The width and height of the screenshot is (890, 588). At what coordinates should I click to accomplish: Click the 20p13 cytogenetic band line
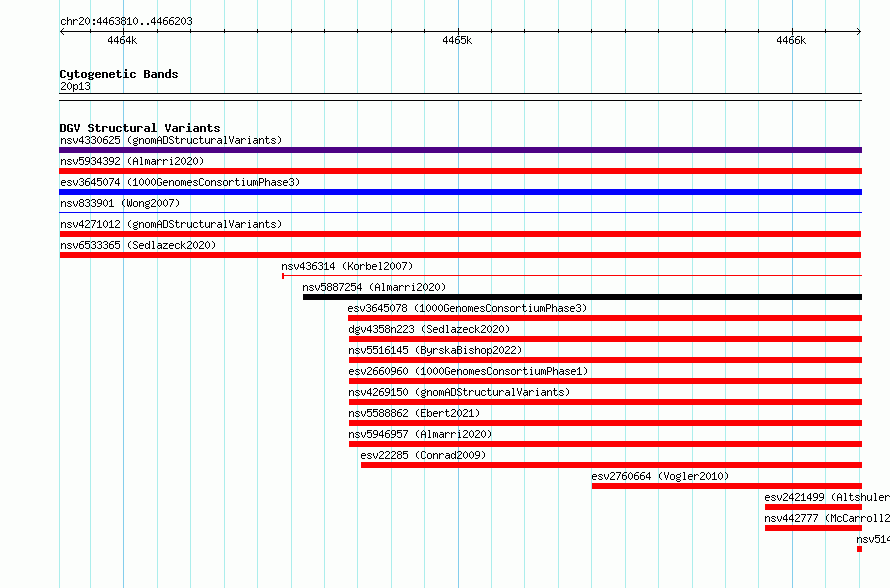pos(460,97)
